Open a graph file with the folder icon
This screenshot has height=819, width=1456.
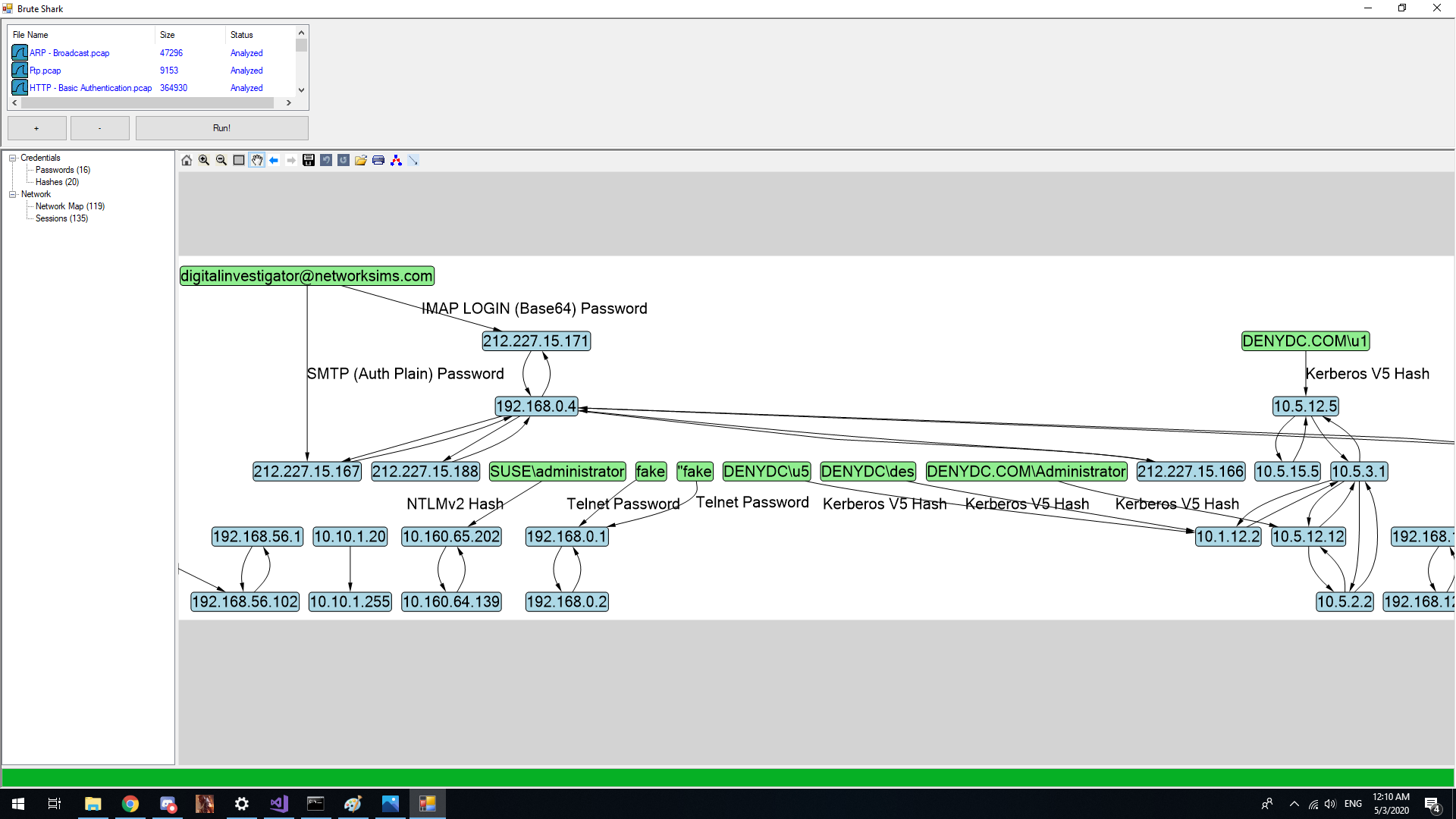(x=361, y=160)
